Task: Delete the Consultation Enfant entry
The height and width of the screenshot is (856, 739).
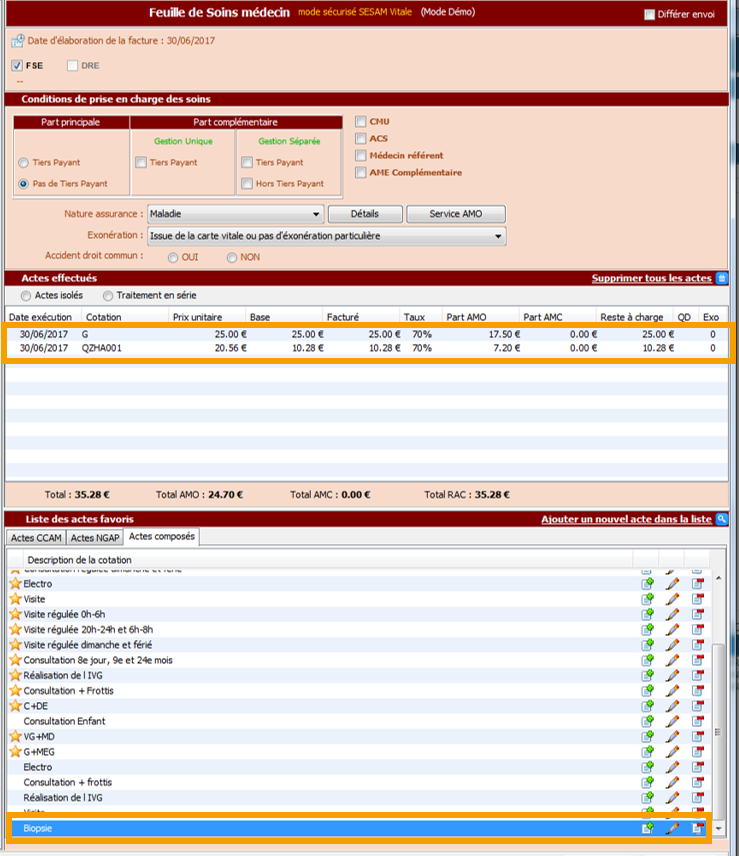Action: [x=698, y=721]
